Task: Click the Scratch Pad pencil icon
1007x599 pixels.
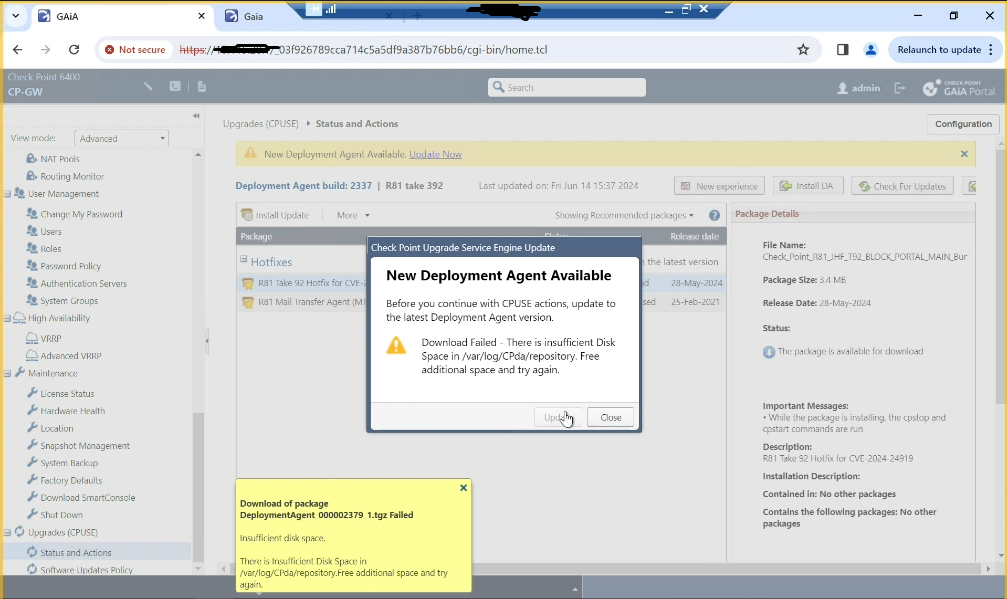Action: tap(148, 86)
